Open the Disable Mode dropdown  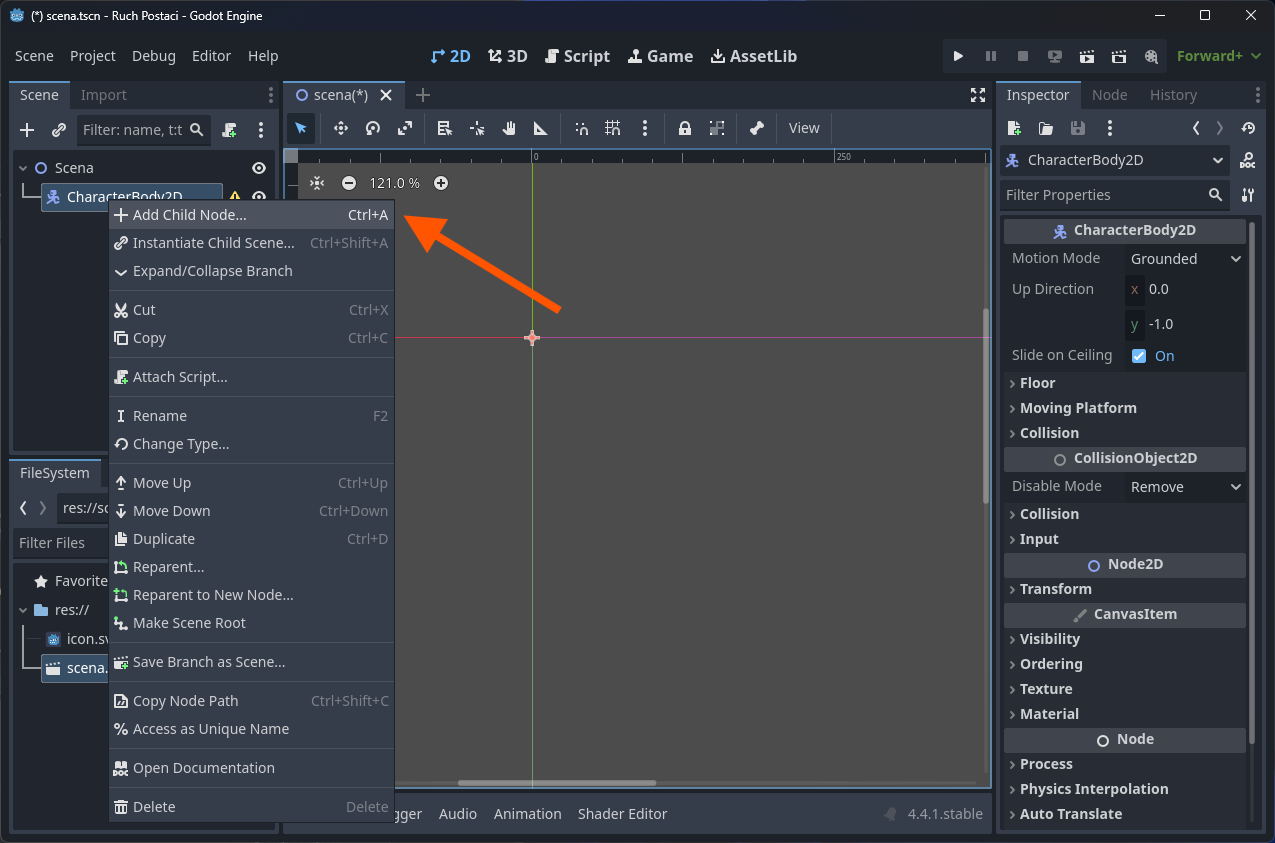(1186, 487)
